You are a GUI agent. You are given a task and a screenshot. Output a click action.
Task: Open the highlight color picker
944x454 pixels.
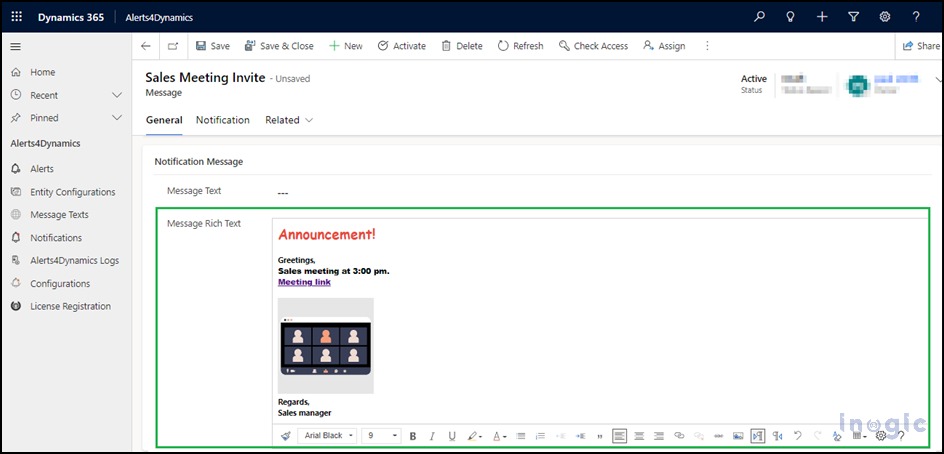474,435
